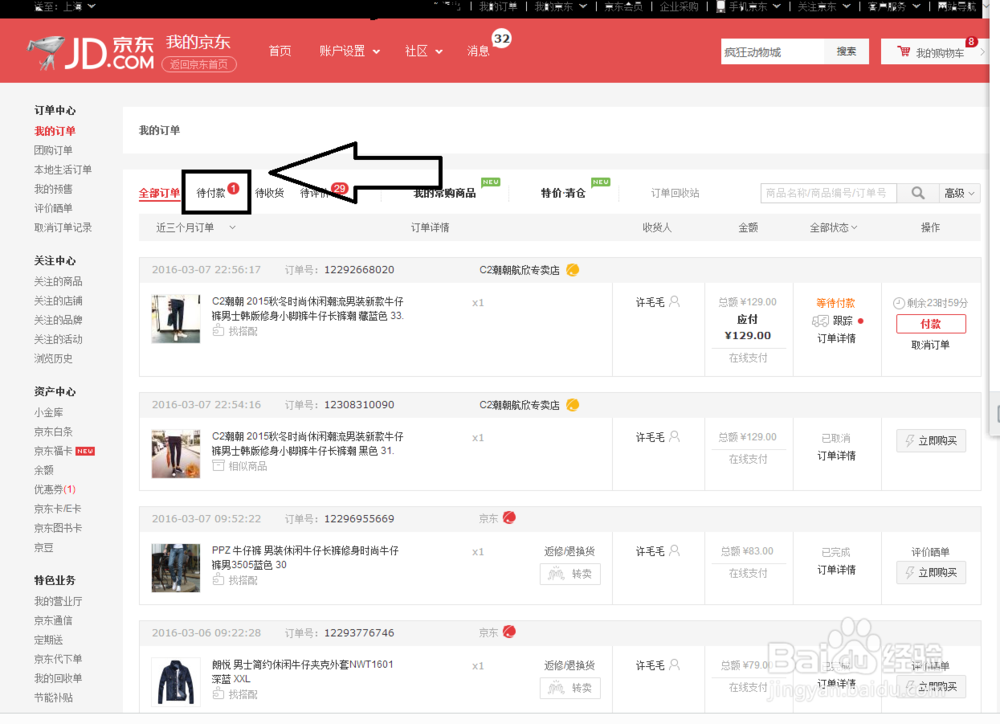Click the yellow store badge on order 12292668020
This screenshot has width=1000, height=724.
coord(572,270)
